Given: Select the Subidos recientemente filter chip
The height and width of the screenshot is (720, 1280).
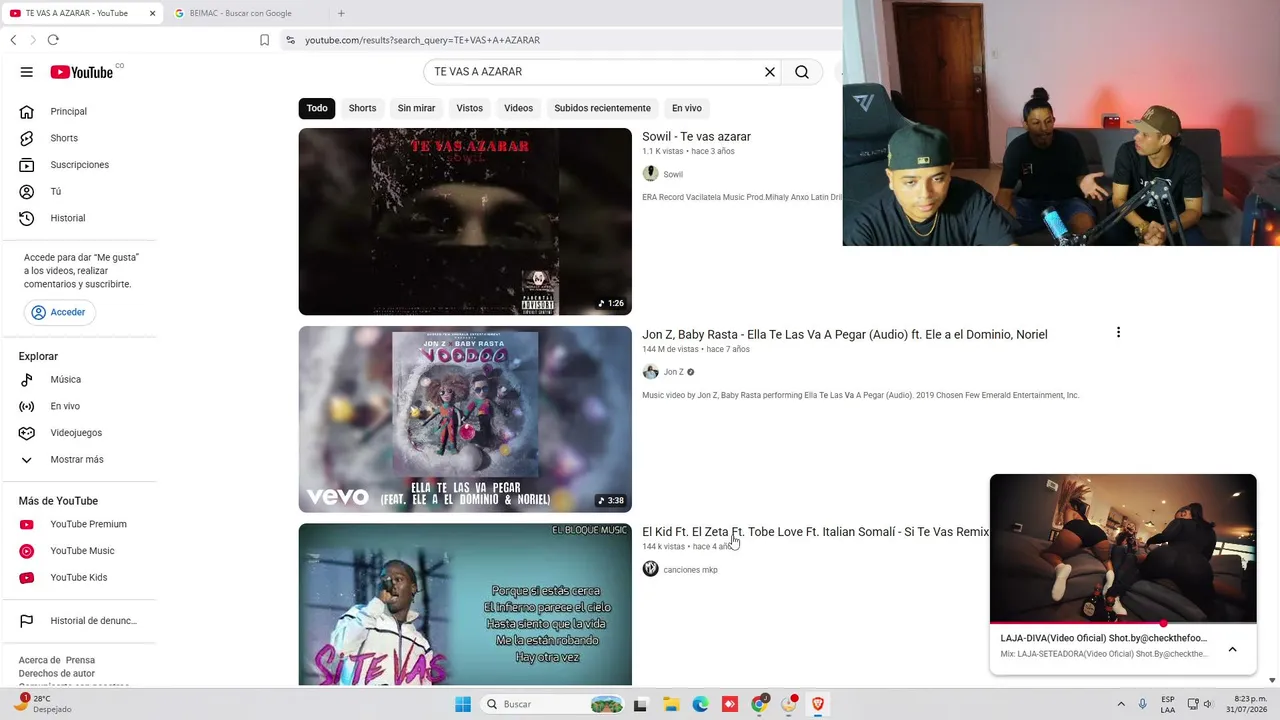Looking at the screenshot, I should tap(602, 108).
